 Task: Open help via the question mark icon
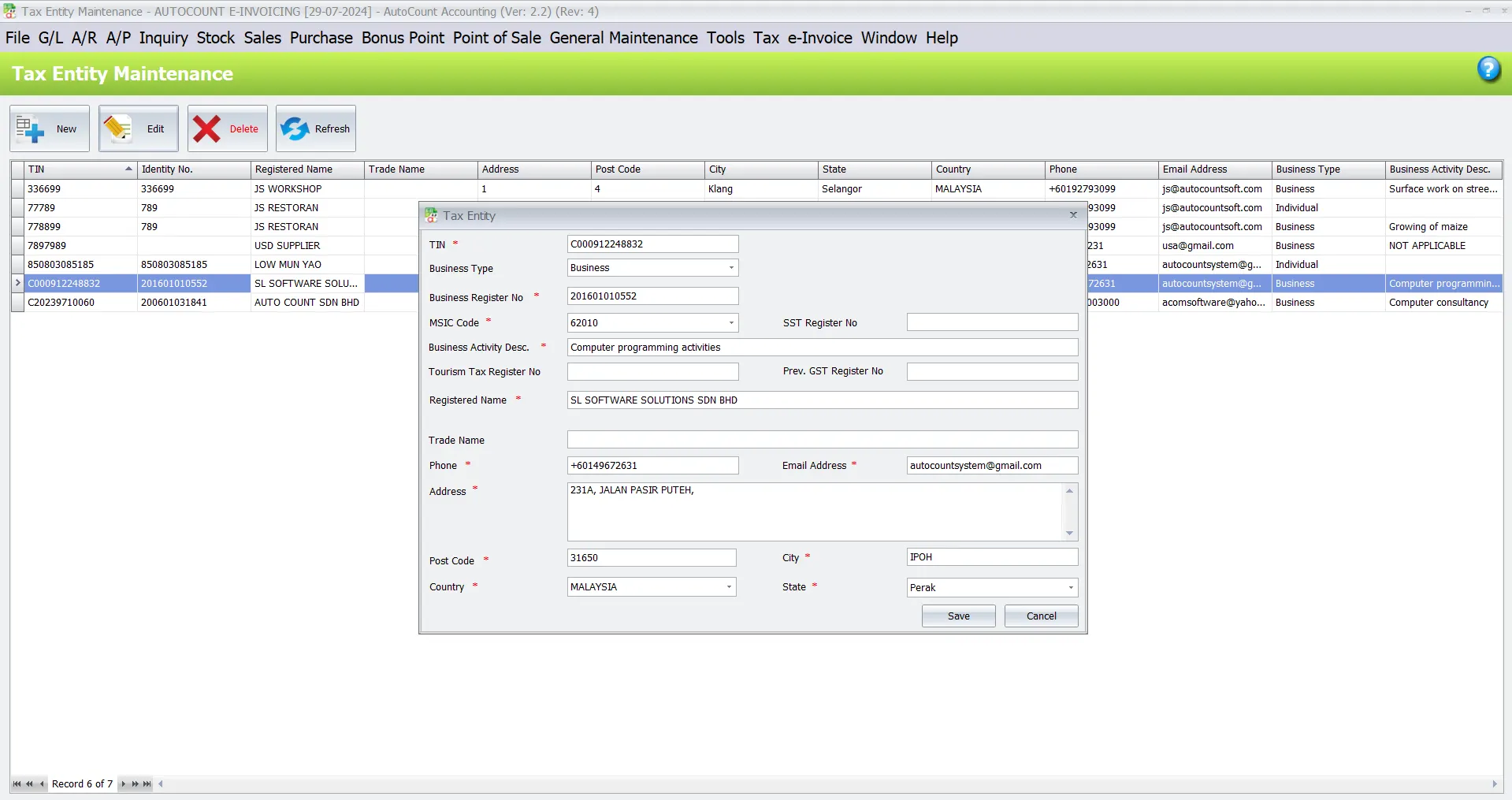1488,69
